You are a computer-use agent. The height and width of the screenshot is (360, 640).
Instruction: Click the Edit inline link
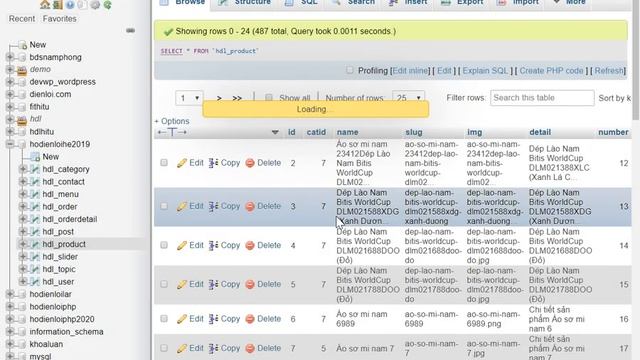[410, 71]
